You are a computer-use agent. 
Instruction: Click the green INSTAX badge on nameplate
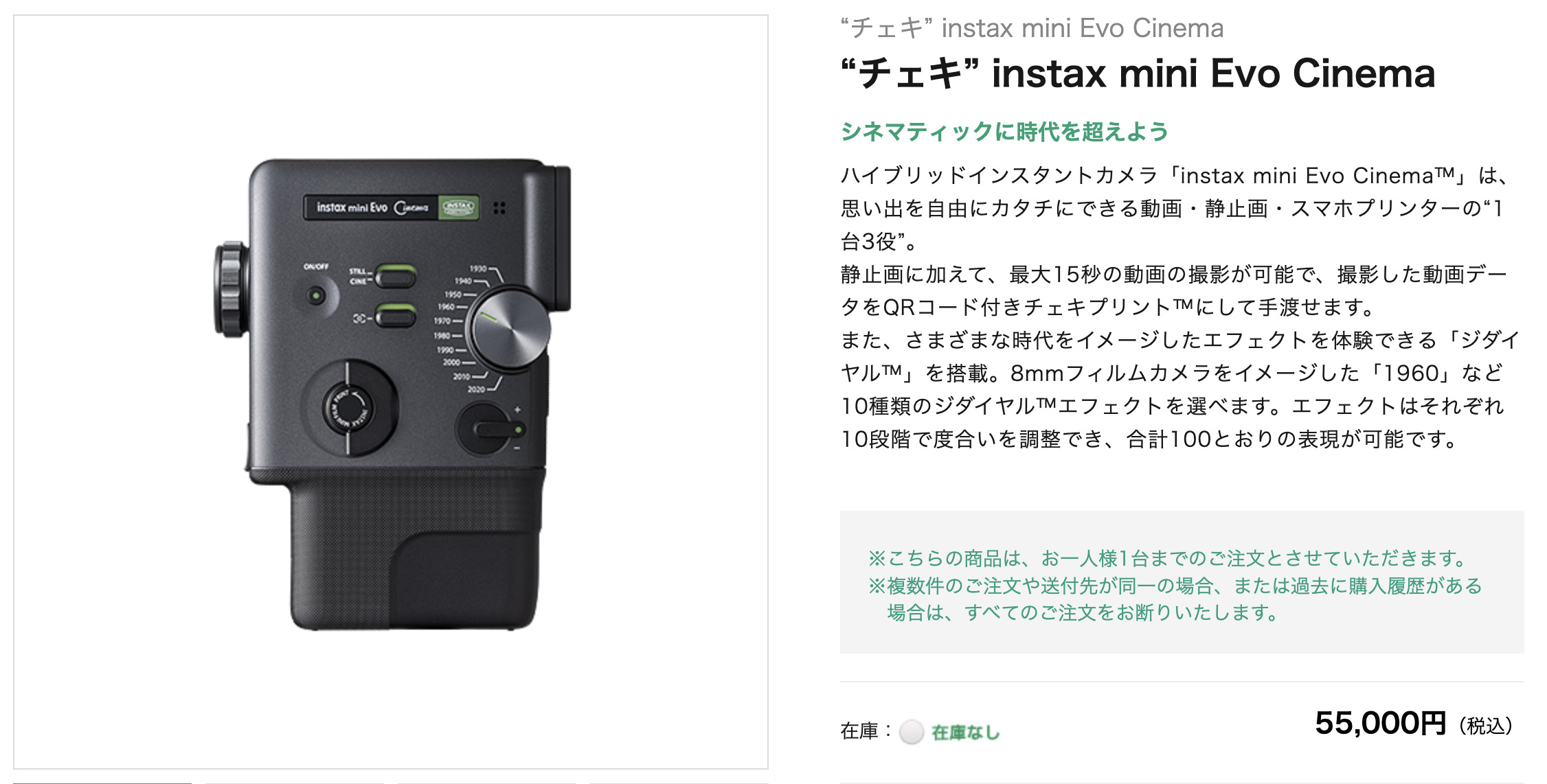click(458, 207)
